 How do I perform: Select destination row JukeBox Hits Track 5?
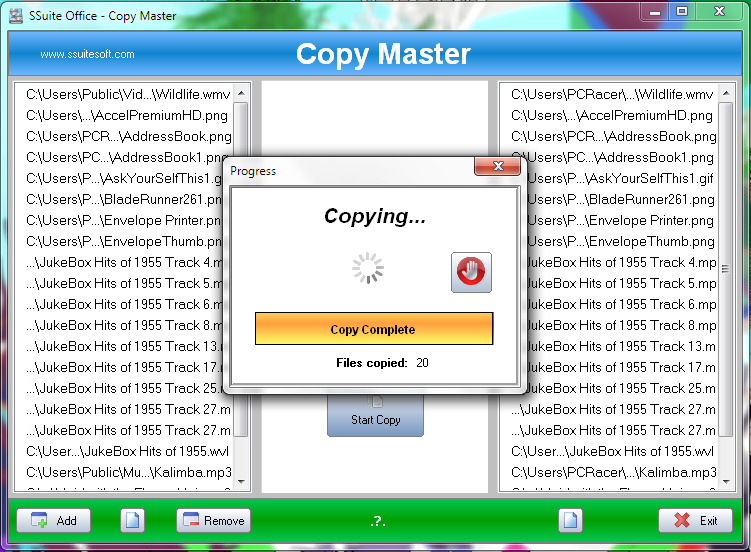pyautogui.click(x=622, y=284)
